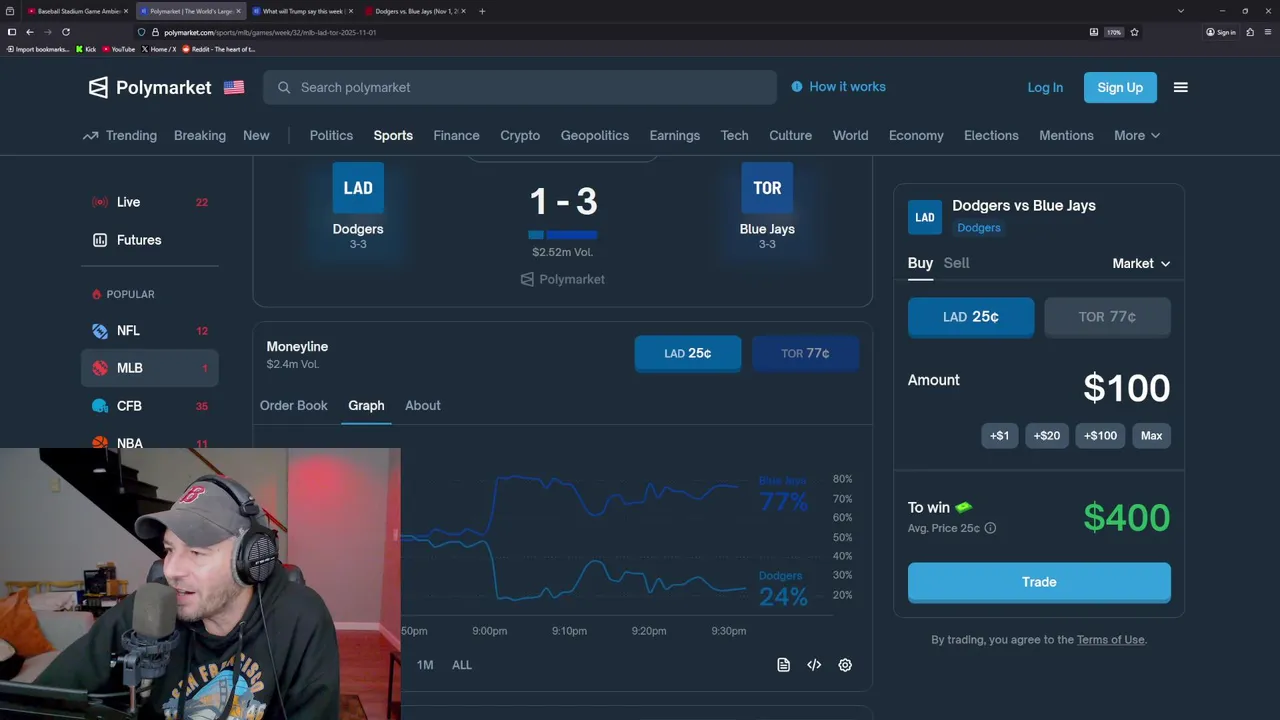Click the Dodgers tag under match title
The width and height of the screenshot is (1280, 720).
click(x=979, y=228)
